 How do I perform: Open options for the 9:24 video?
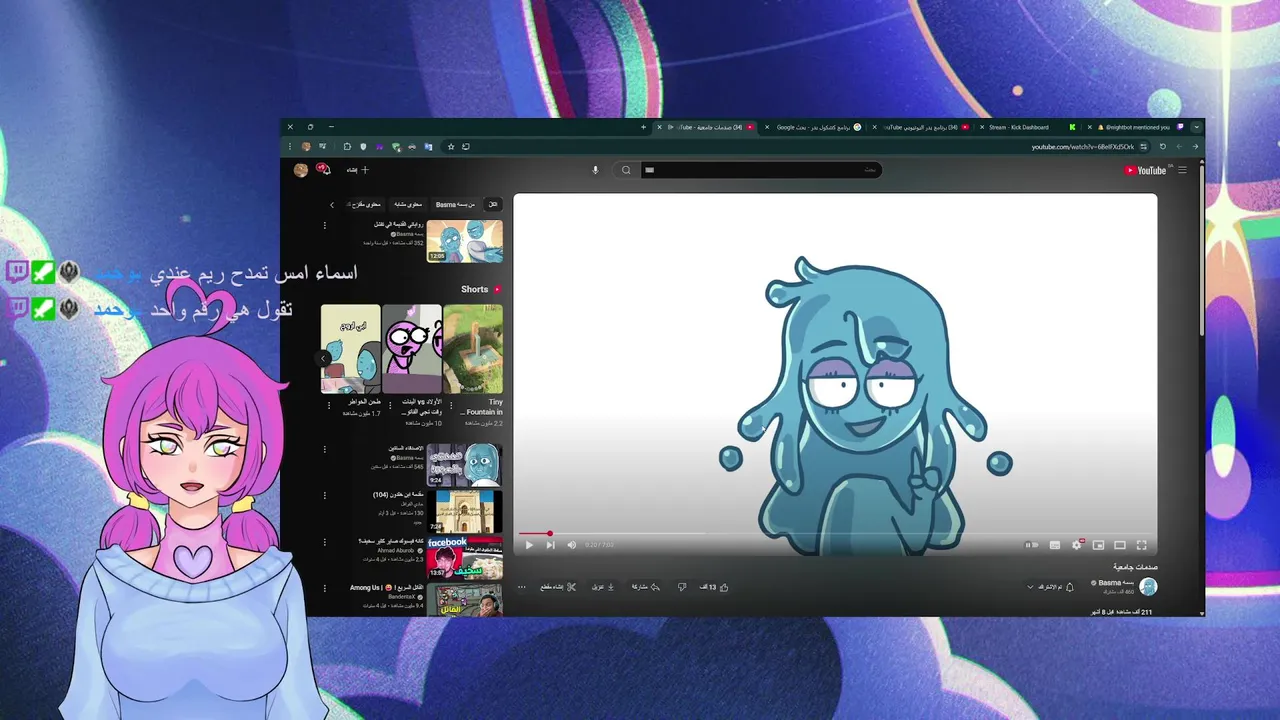point(324,449)
